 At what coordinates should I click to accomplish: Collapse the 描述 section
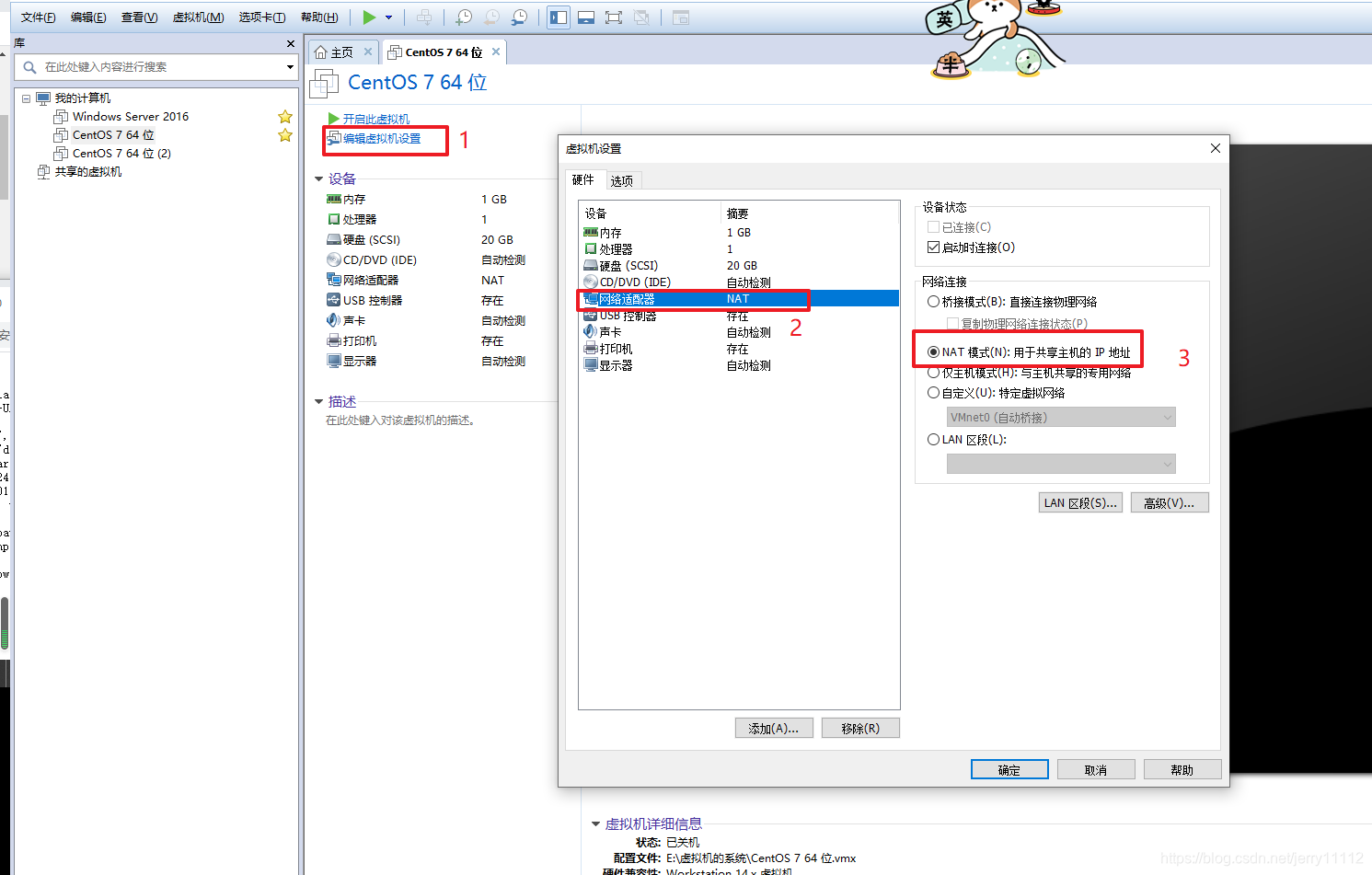pyautogui.click(x=319, y=401)
